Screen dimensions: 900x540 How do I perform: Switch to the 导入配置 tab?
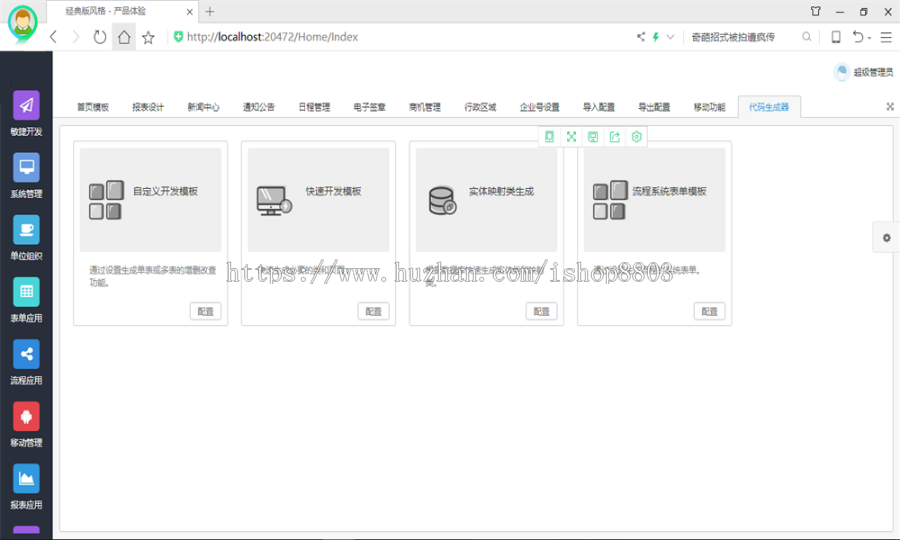coord(599,107)
